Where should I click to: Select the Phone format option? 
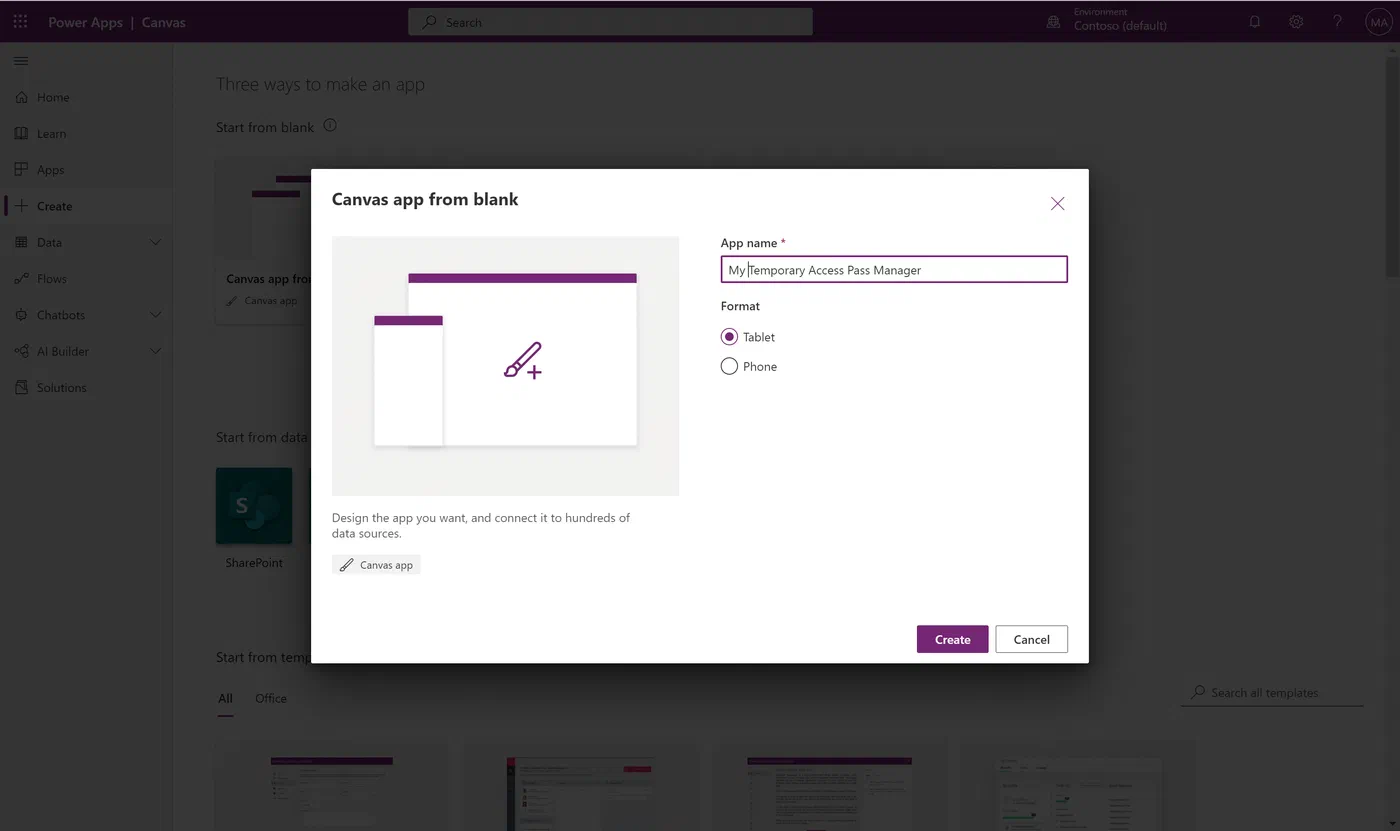pyautogui.click(x=749, y=366)
